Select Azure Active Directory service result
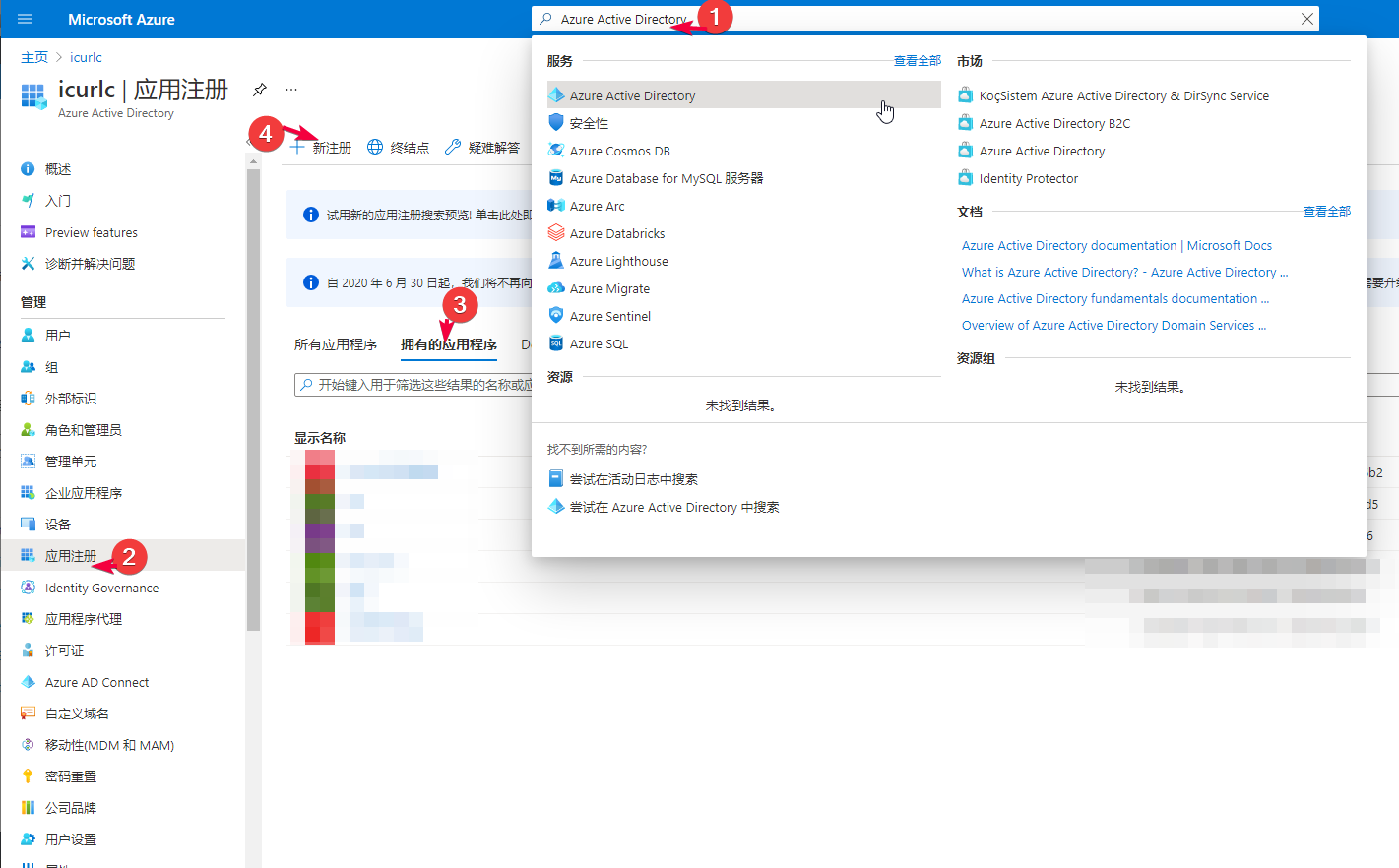 (x=743, y=95)
